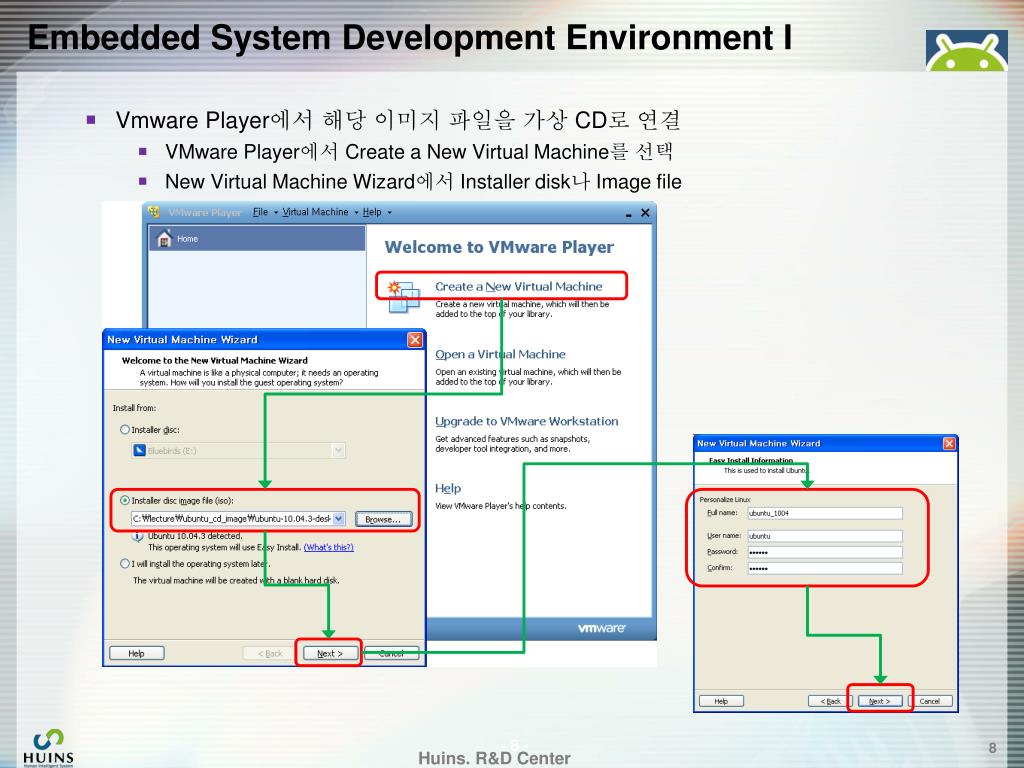Click the Personalize Linux group label

pyautogui.click(x=725, y=500)
